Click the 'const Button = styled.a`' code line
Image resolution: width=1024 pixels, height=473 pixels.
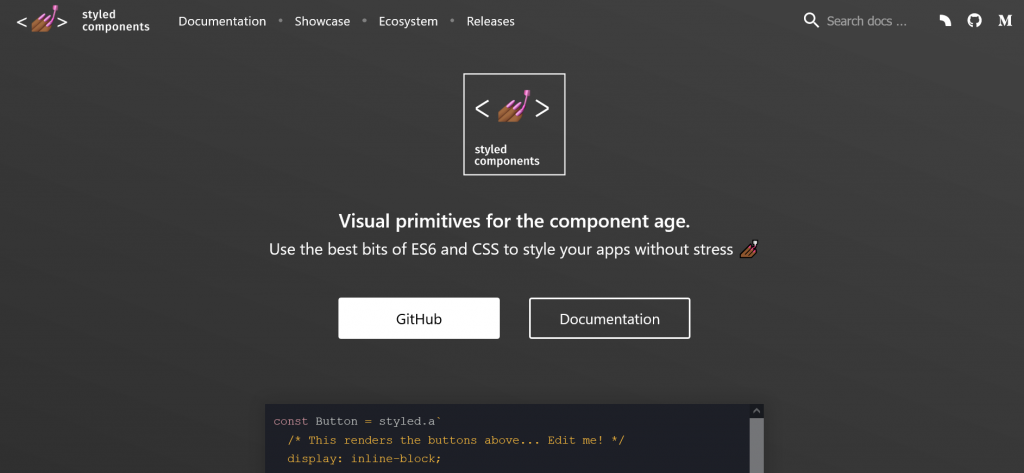click(359, 421)
